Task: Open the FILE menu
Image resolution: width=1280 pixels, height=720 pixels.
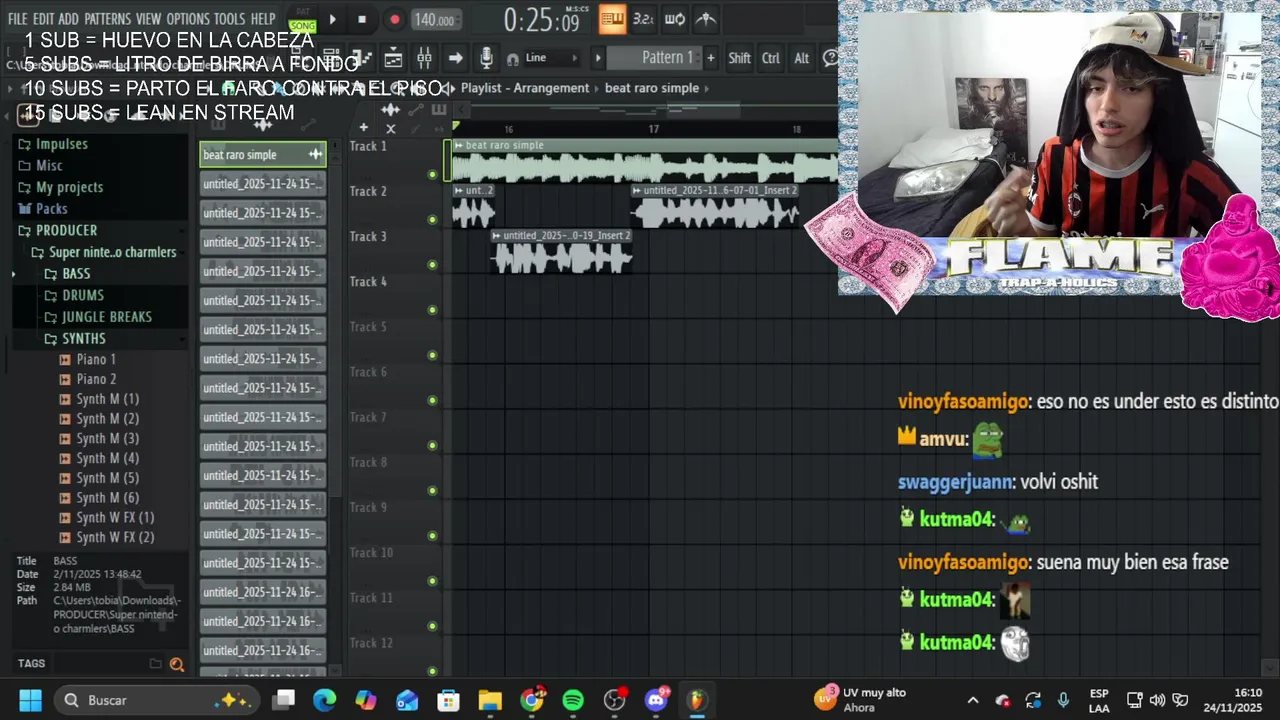Action: tap(17, 19)
